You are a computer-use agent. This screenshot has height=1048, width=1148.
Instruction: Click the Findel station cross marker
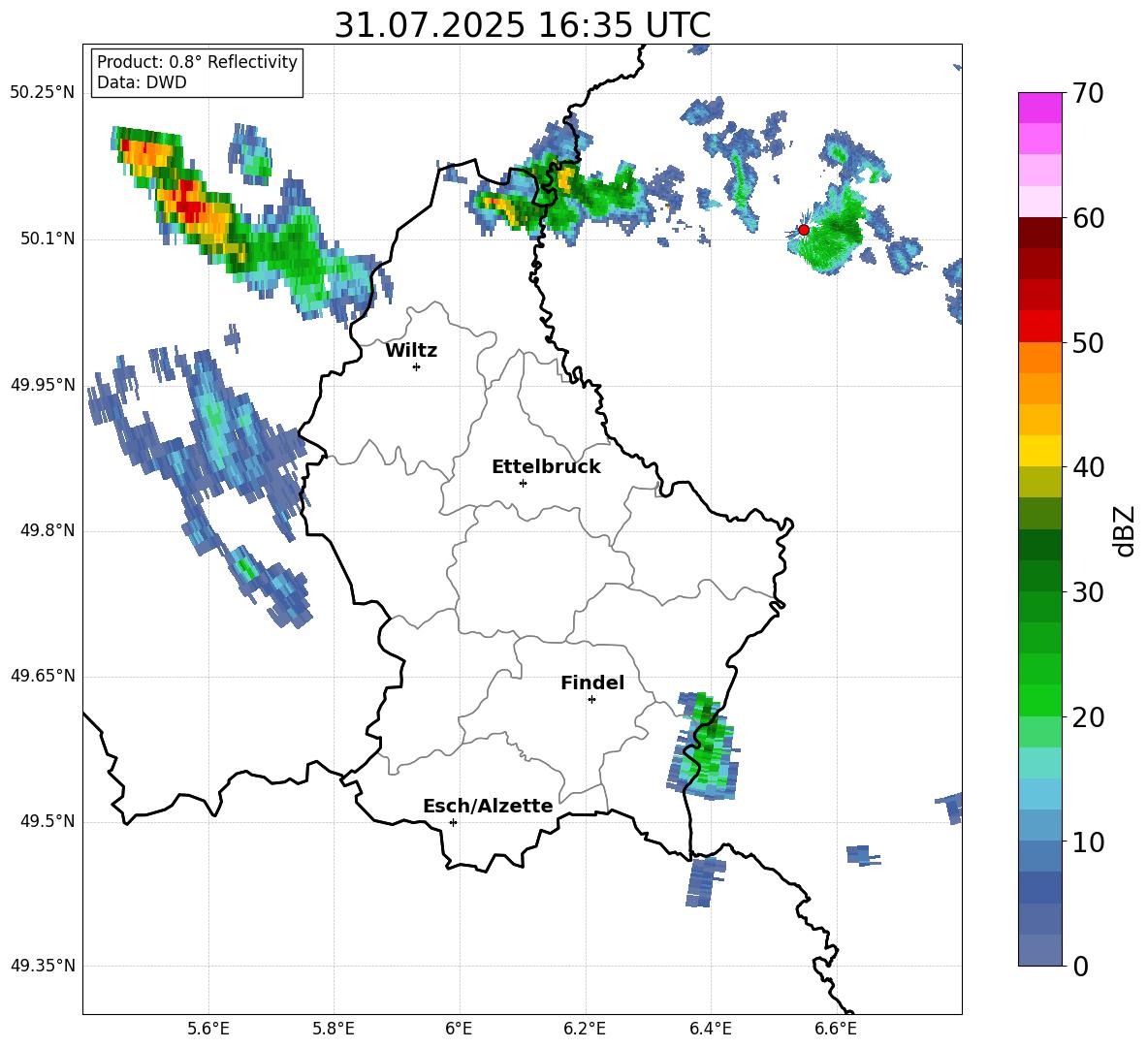tap(591, 700)
